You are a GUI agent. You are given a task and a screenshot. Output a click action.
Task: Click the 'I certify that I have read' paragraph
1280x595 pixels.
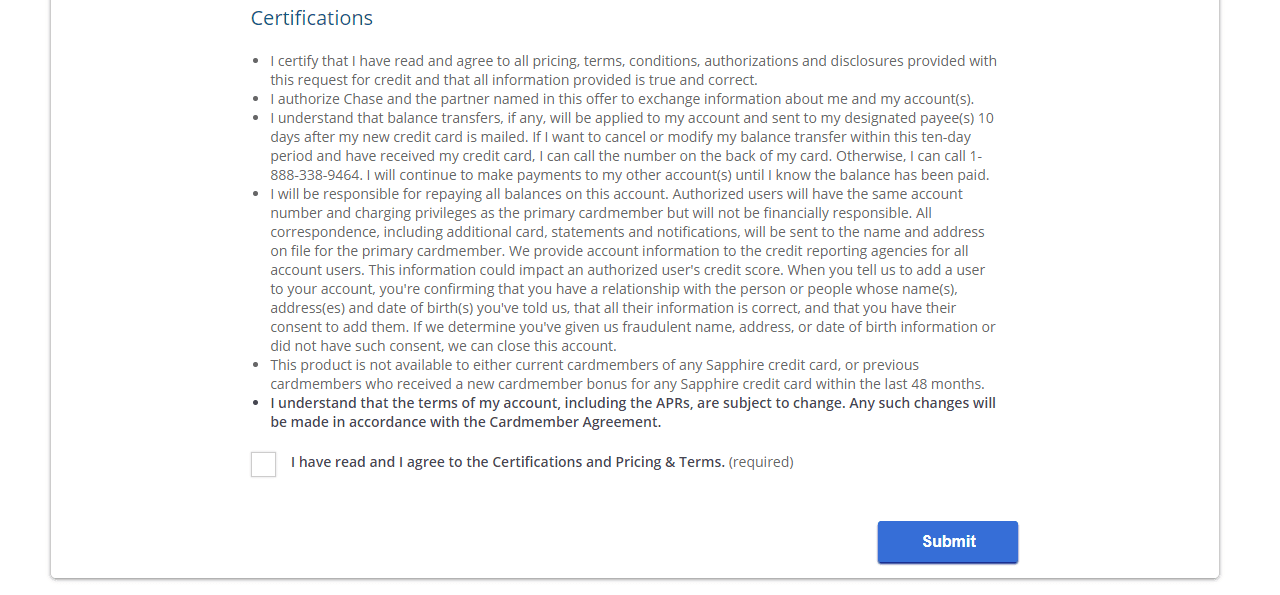633,70
